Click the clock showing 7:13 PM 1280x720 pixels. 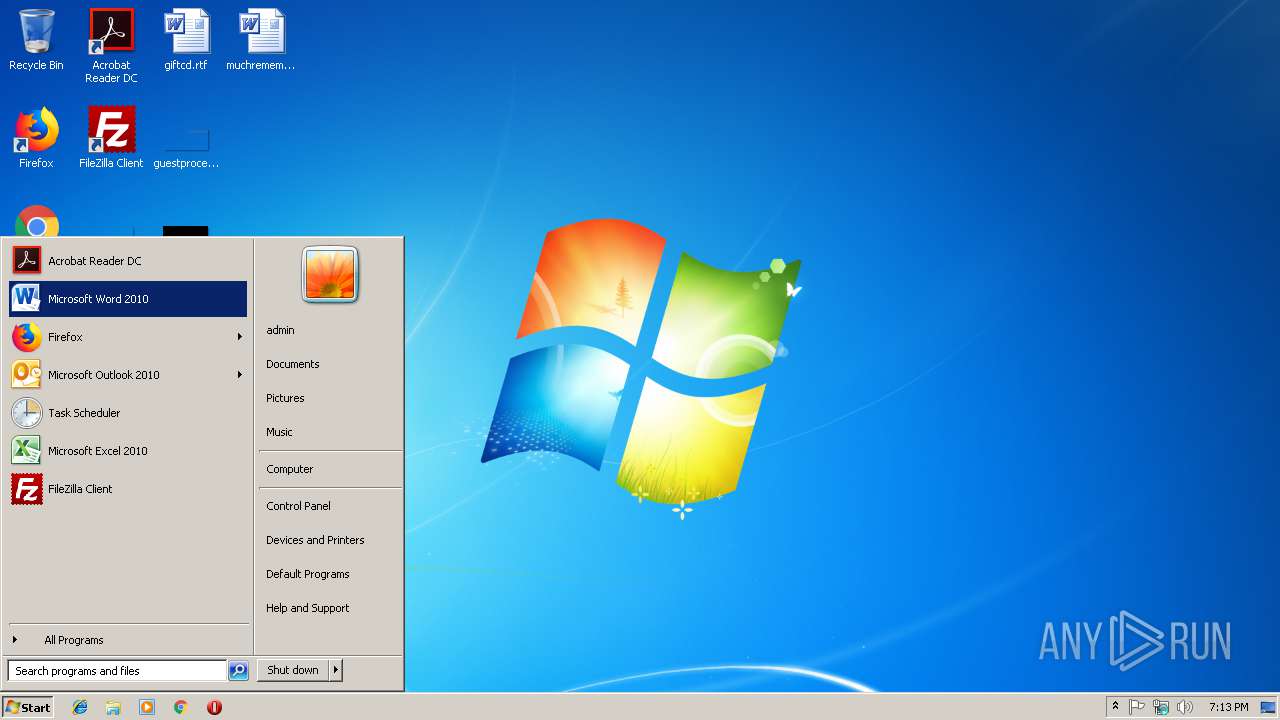tap(1228, 707)
